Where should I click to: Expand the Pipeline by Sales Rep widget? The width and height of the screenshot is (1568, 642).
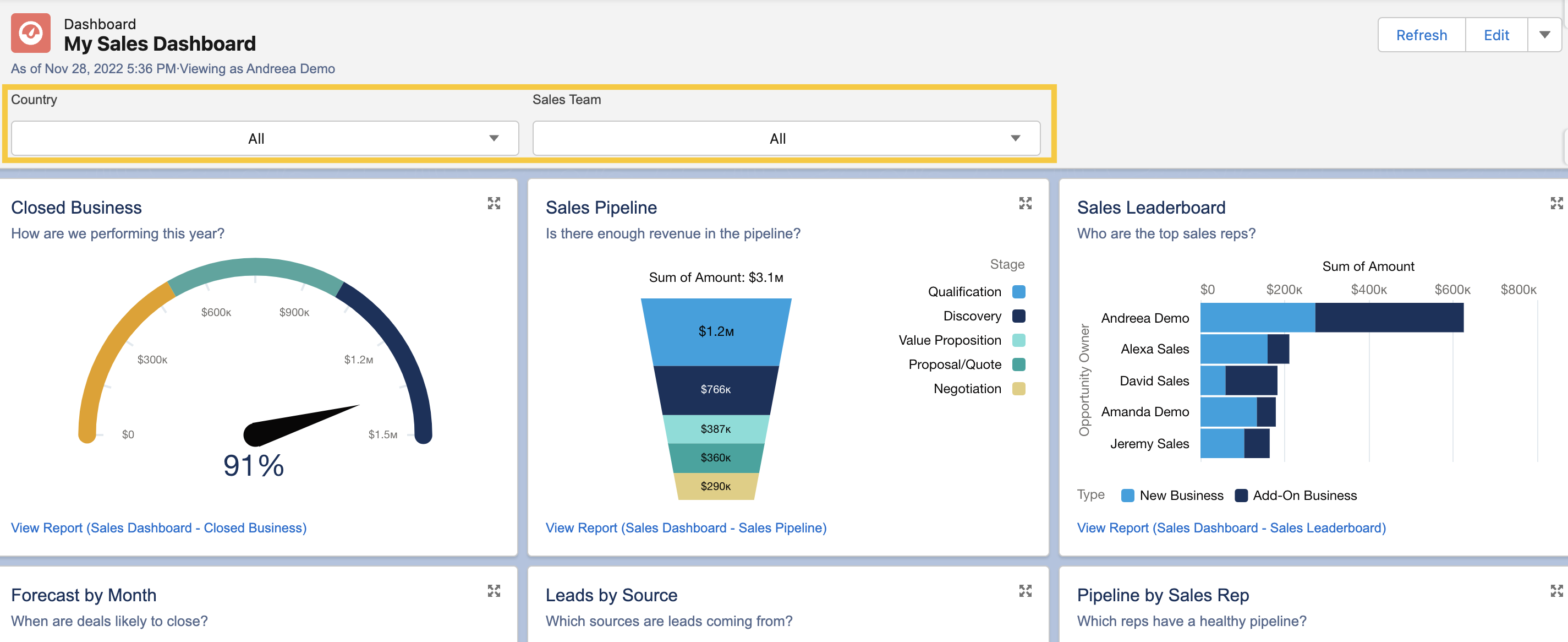click(x=1557, y=590)
